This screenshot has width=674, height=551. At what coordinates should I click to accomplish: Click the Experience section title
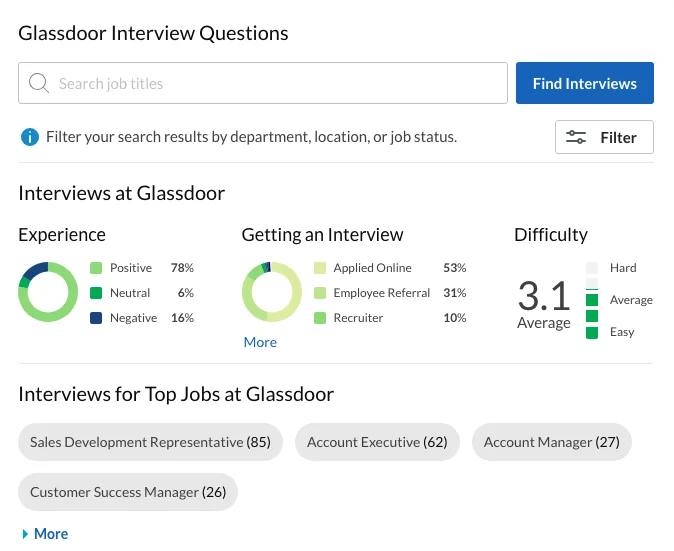(x=62, y=235)
